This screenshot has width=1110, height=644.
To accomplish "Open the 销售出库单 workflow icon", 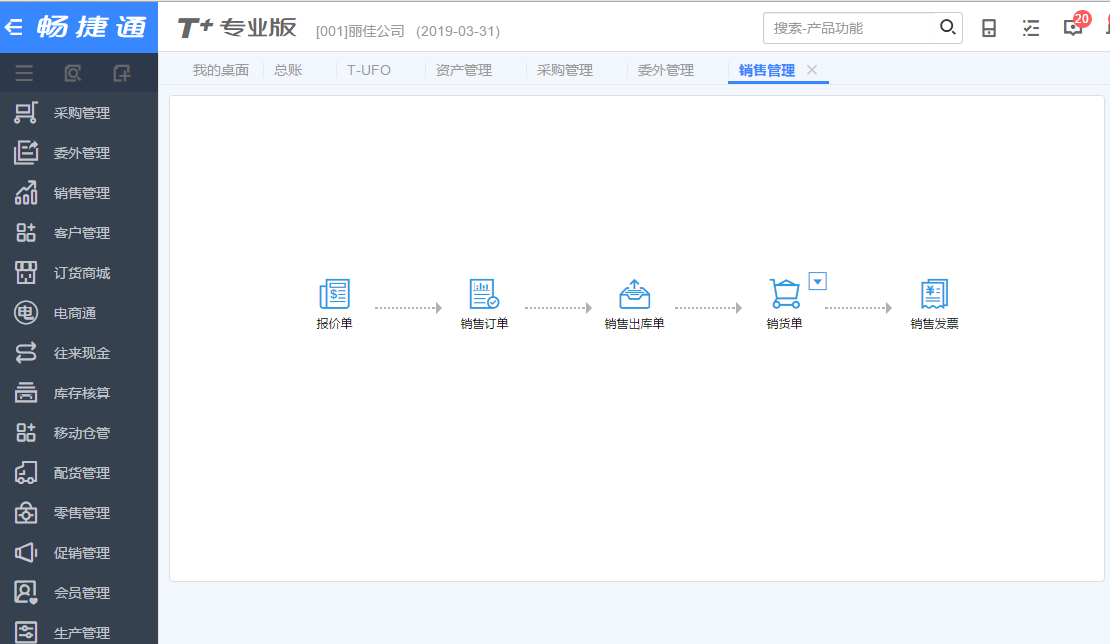I will pyautogui.click(x=634, y=294).
